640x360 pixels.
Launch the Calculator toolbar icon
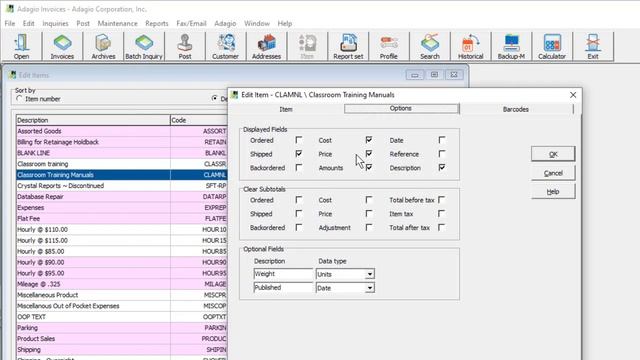[x=552, y=47]
